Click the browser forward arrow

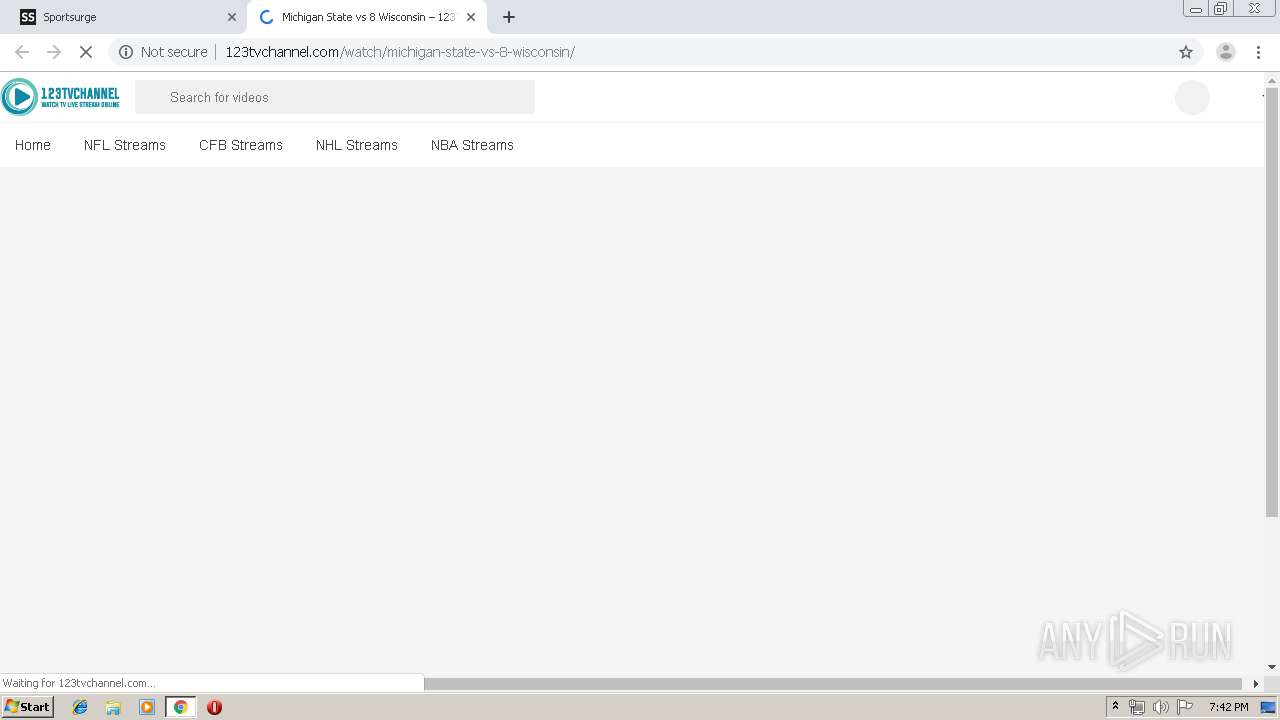pyautogui.click(x=54, y=52)
